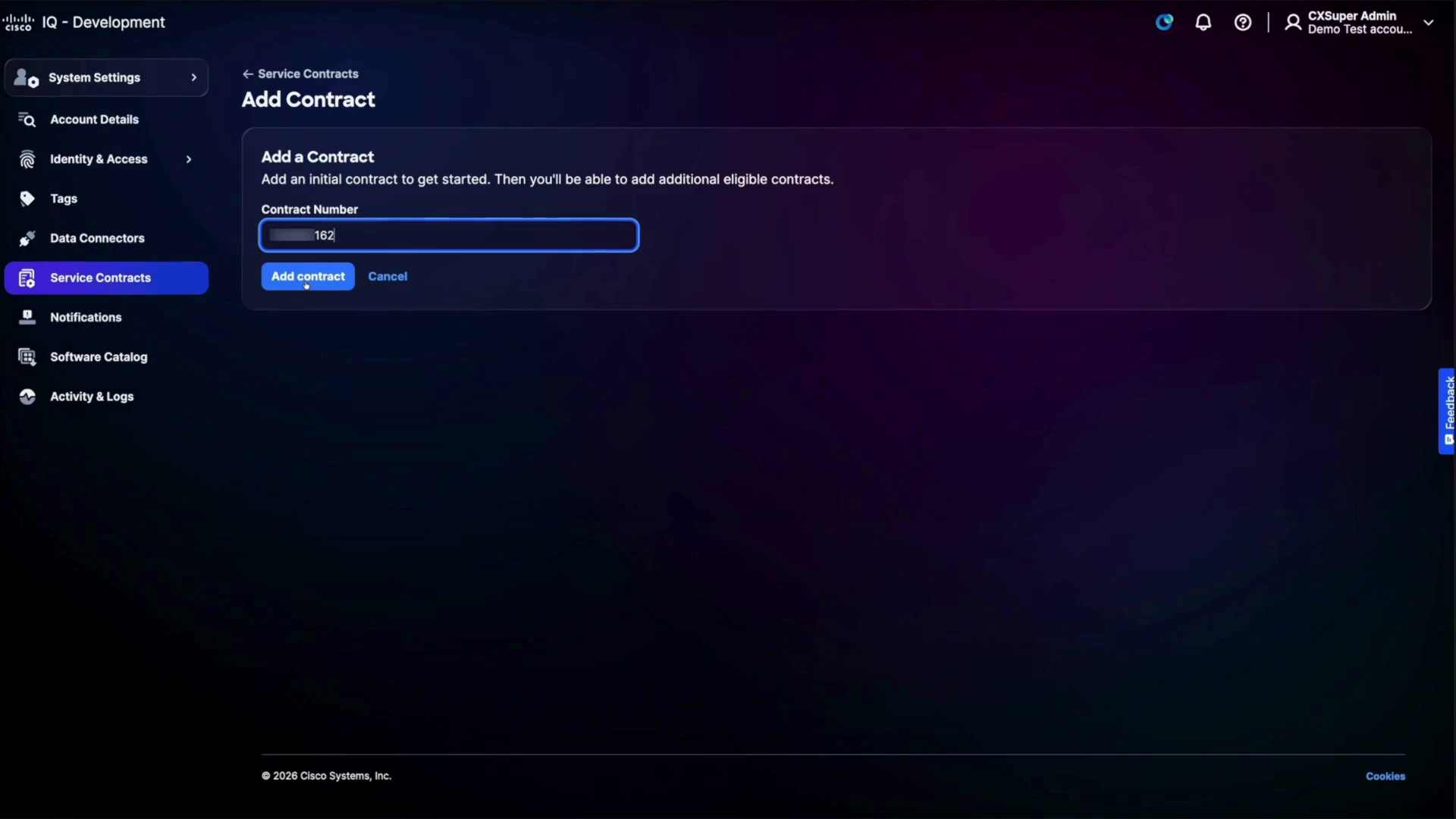Click the Account Details sidebar icon

coord(27,120)
